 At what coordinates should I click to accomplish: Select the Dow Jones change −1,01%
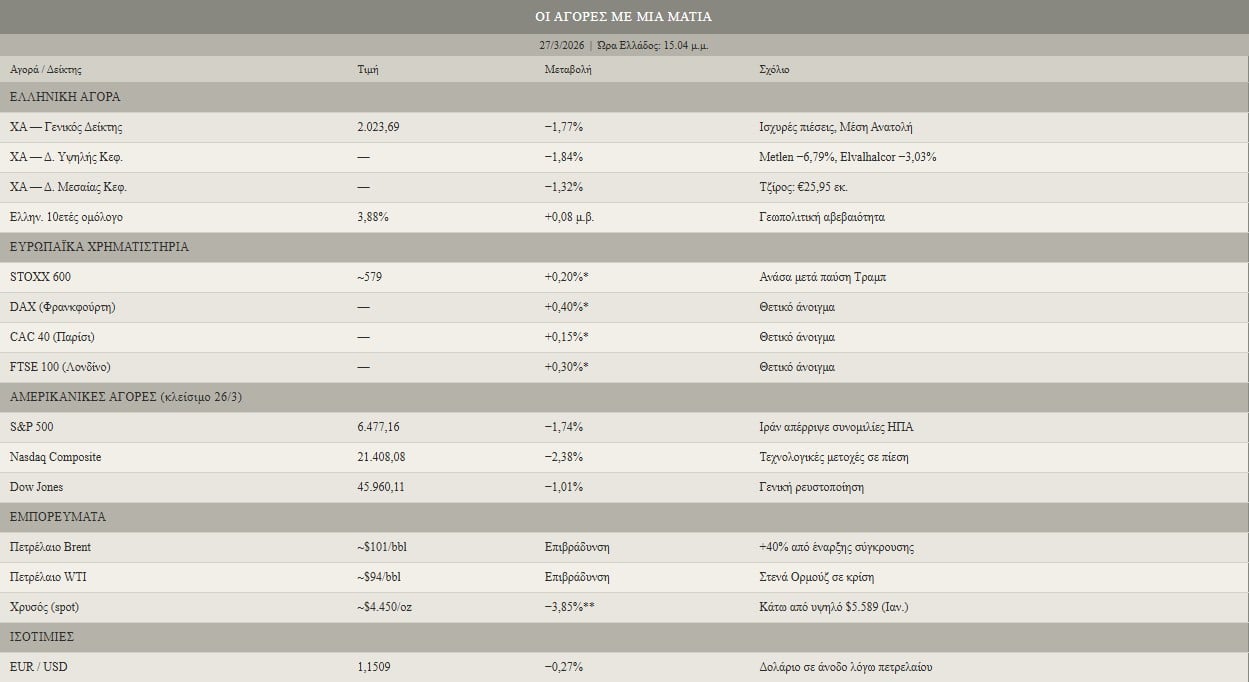[563, 487]
